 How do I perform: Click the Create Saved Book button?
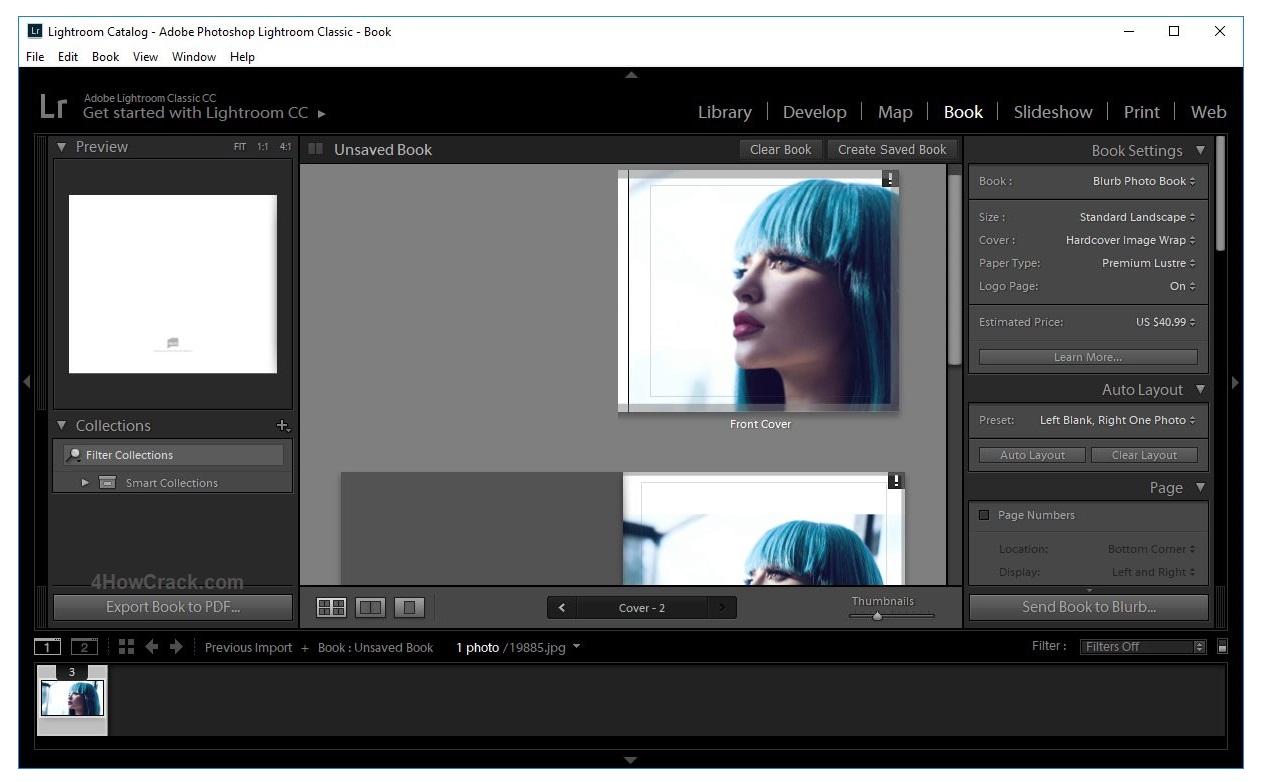coord(891,150)
